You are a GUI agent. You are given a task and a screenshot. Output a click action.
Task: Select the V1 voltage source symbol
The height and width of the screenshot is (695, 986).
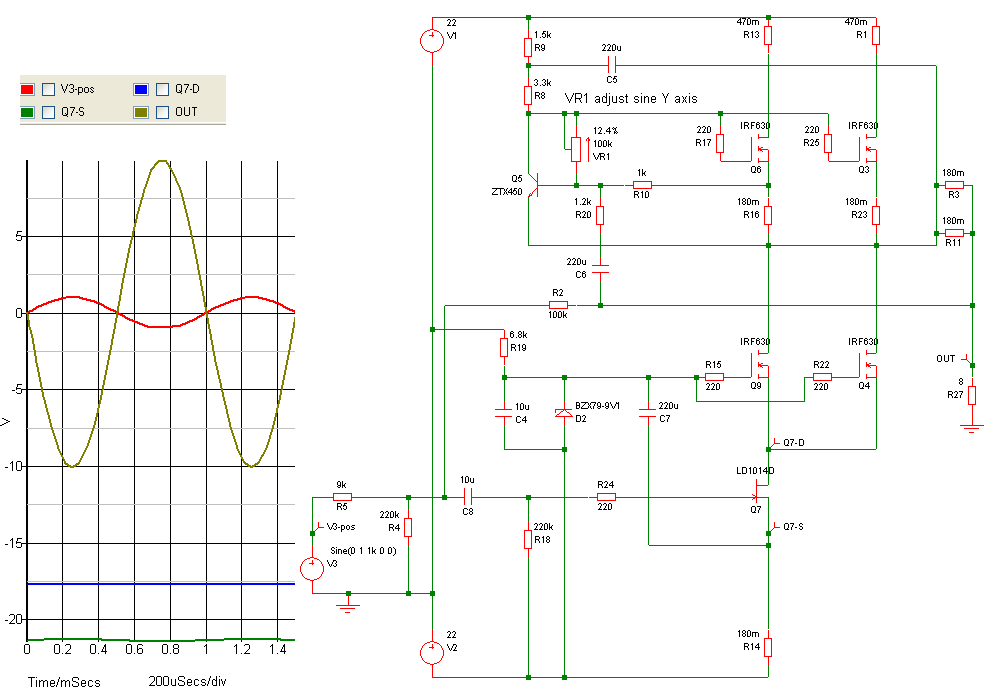[x=432, y=41]
